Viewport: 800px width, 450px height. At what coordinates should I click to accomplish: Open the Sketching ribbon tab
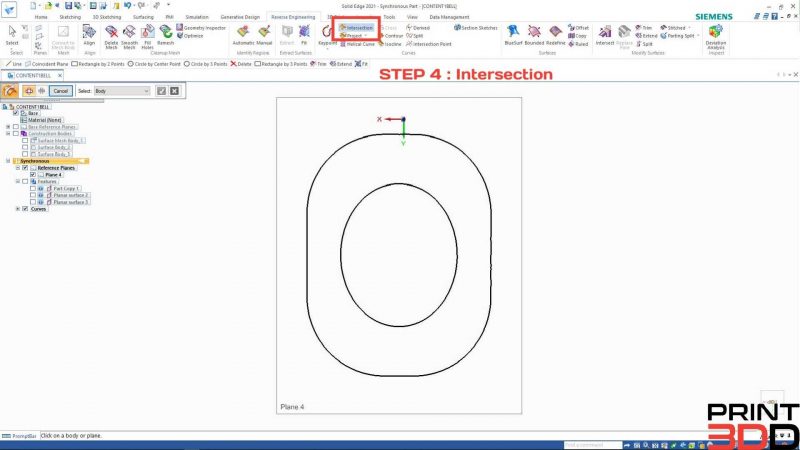click(70, 17)
